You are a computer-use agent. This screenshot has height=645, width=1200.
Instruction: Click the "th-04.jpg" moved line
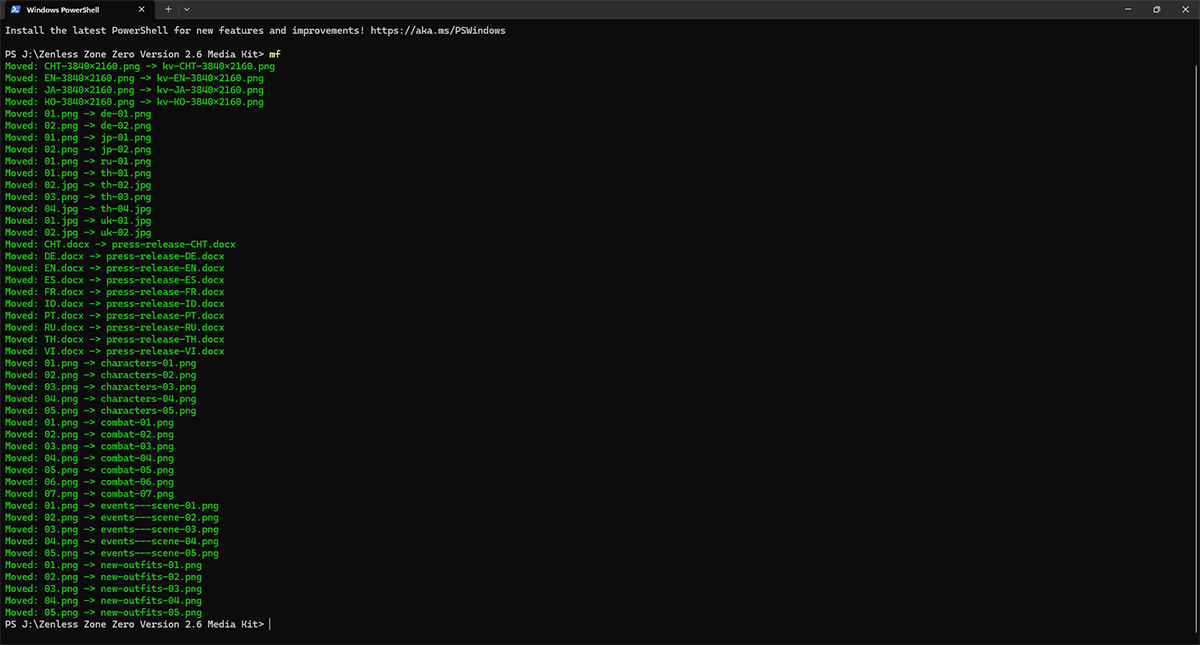pos(78,209)
